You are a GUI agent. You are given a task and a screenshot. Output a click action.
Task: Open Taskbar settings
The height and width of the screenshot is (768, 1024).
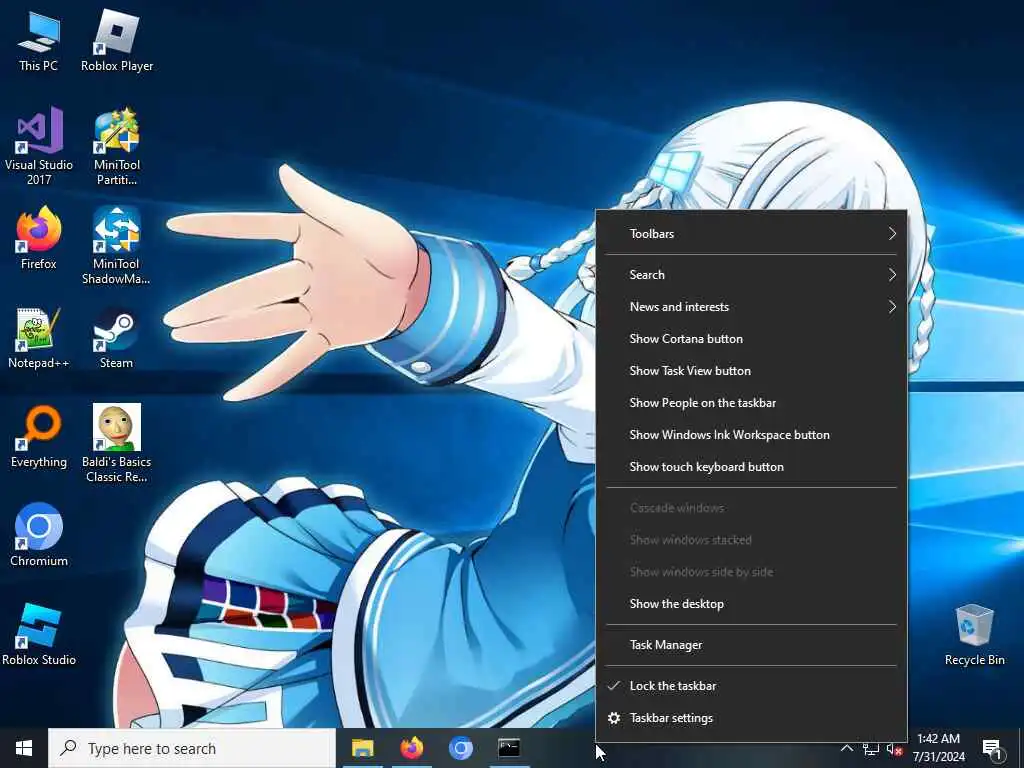(752, 718)
